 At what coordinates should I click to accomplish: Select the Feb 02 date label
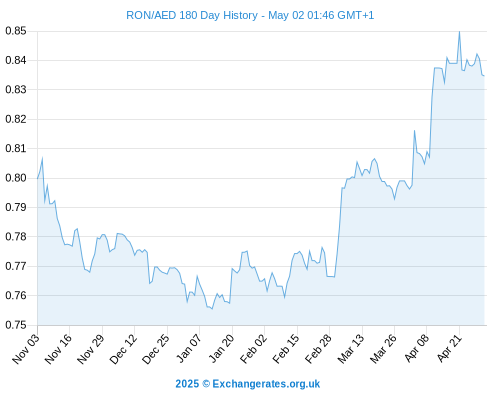(254, 348)
